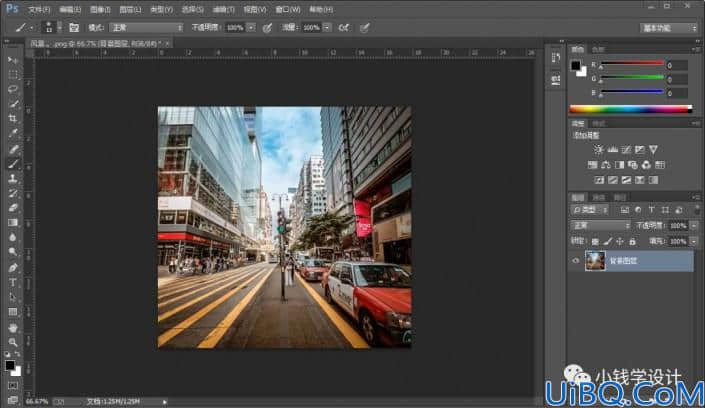Add a Black & White adjustment

coord(620,165)
